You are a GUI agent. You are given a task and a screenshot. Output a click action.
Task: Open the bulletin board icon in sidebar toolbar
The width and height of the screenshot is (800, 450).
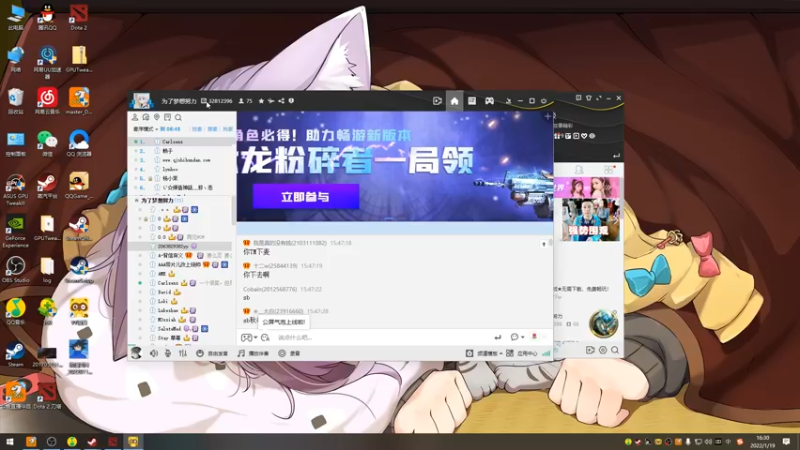click(x=167, y=117)
